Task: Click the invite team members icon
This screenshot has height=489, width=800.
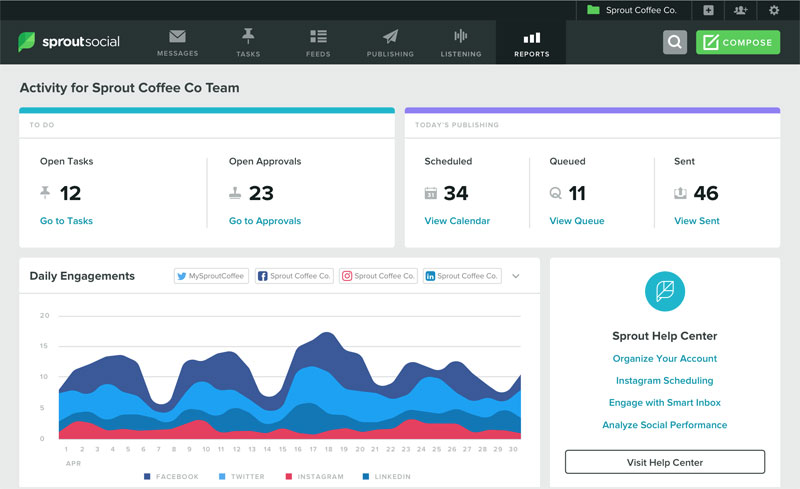Action: click(x=740, y=10)
